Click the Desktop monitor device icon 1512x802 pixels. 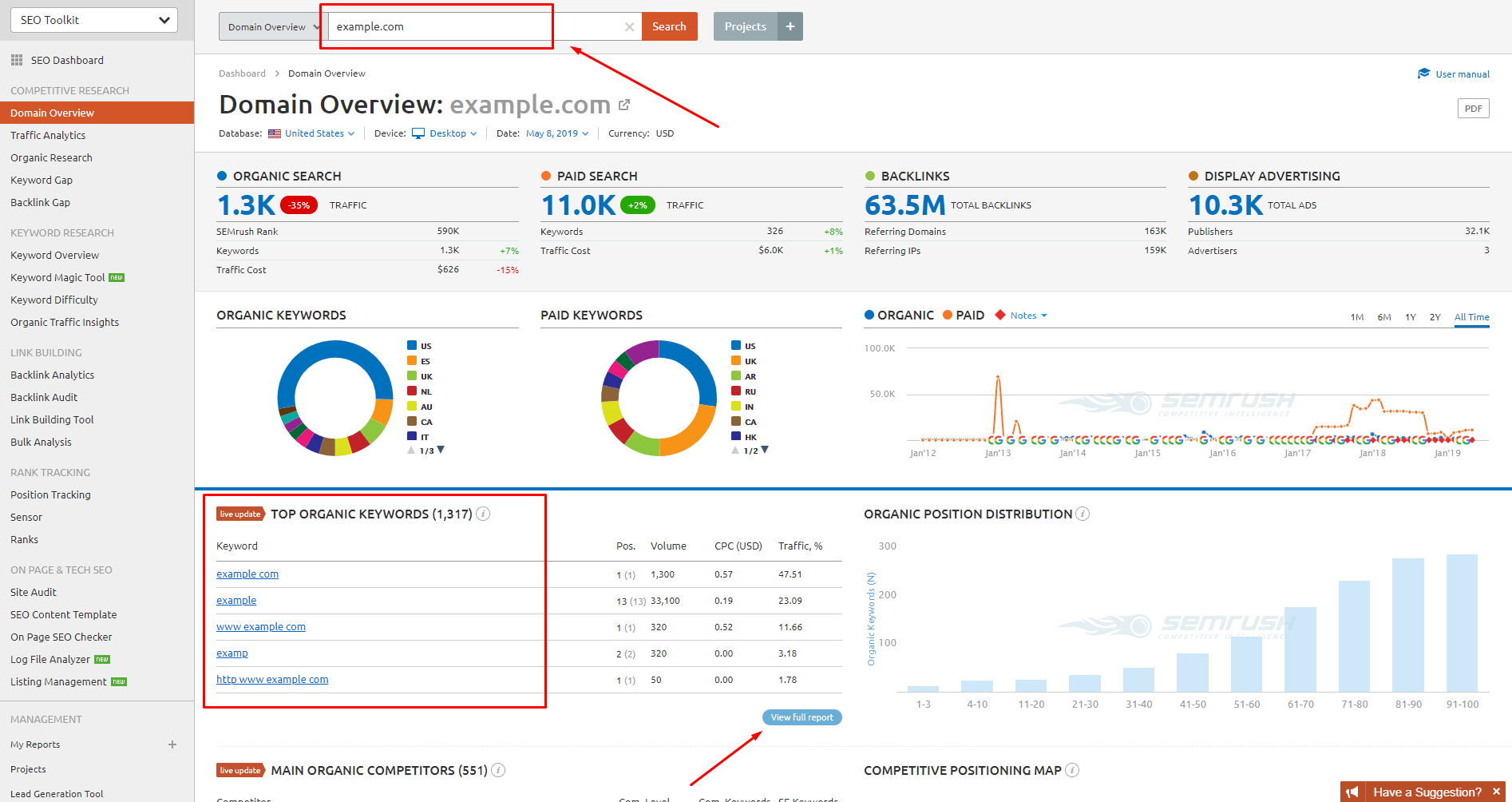point(418,133)
